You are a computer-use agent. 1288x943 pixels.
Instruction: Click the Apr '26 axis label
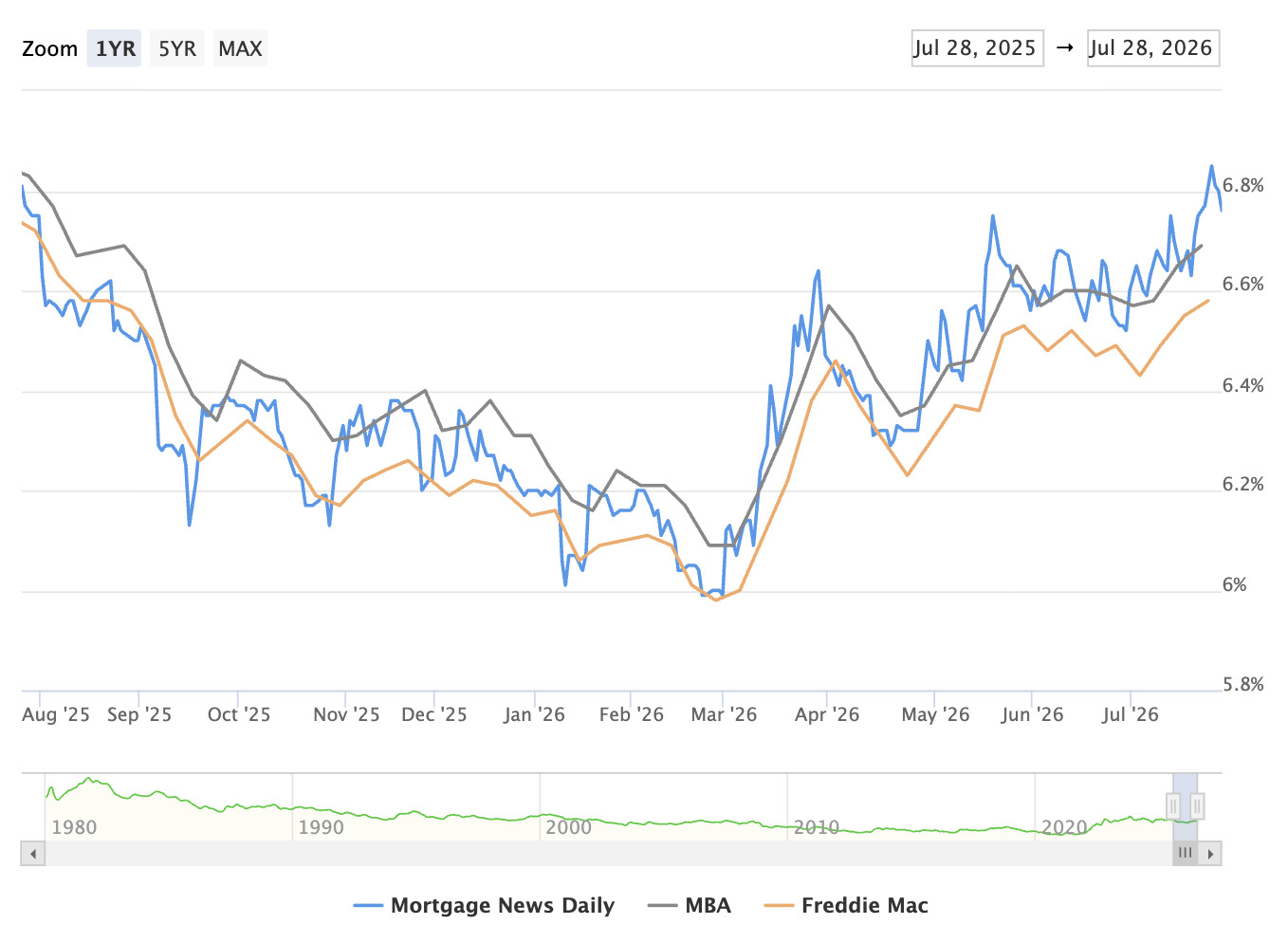(827, 714)
